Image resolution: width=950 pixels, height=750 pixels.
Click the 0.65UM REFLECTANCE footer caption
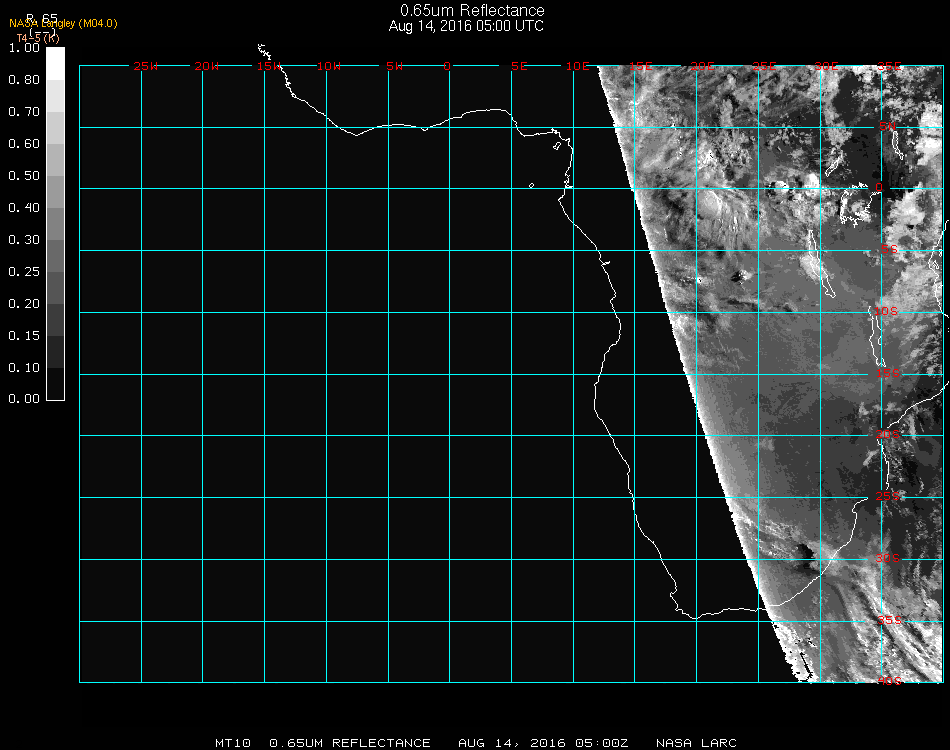pyautogui.click(x=350, y=743)
